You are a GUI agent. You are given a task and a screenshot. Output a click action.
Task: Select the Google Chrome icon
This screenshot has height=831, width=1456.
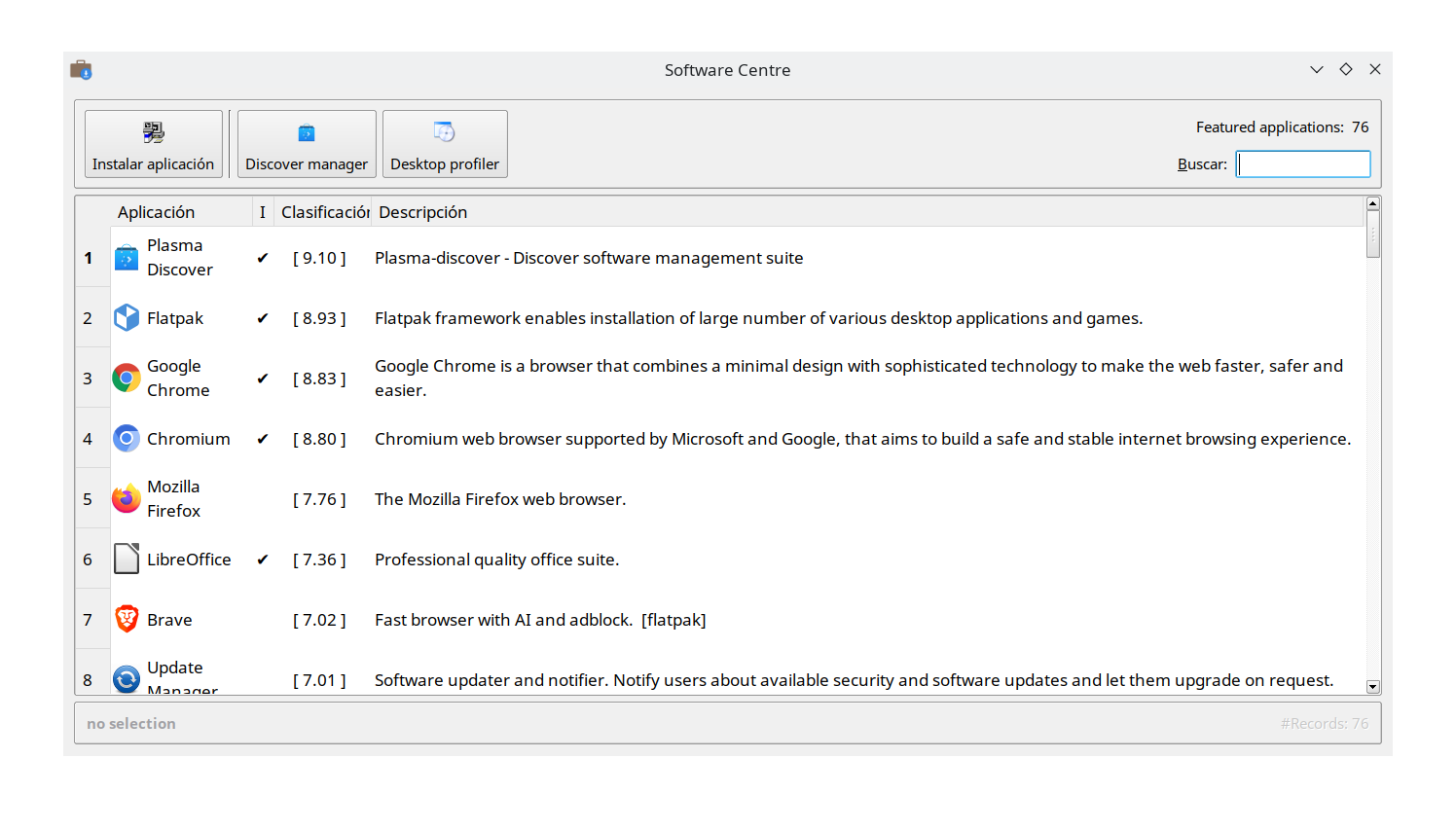[127, 379]
